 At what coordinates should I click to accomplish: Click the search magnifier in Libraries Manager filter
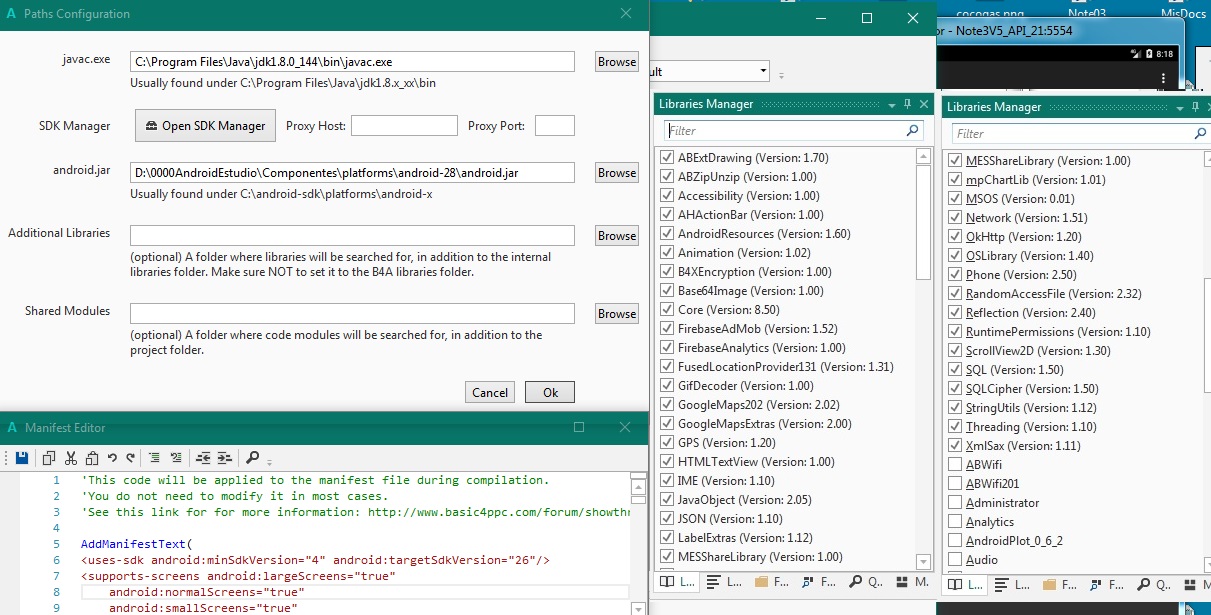tap(910, 131)
